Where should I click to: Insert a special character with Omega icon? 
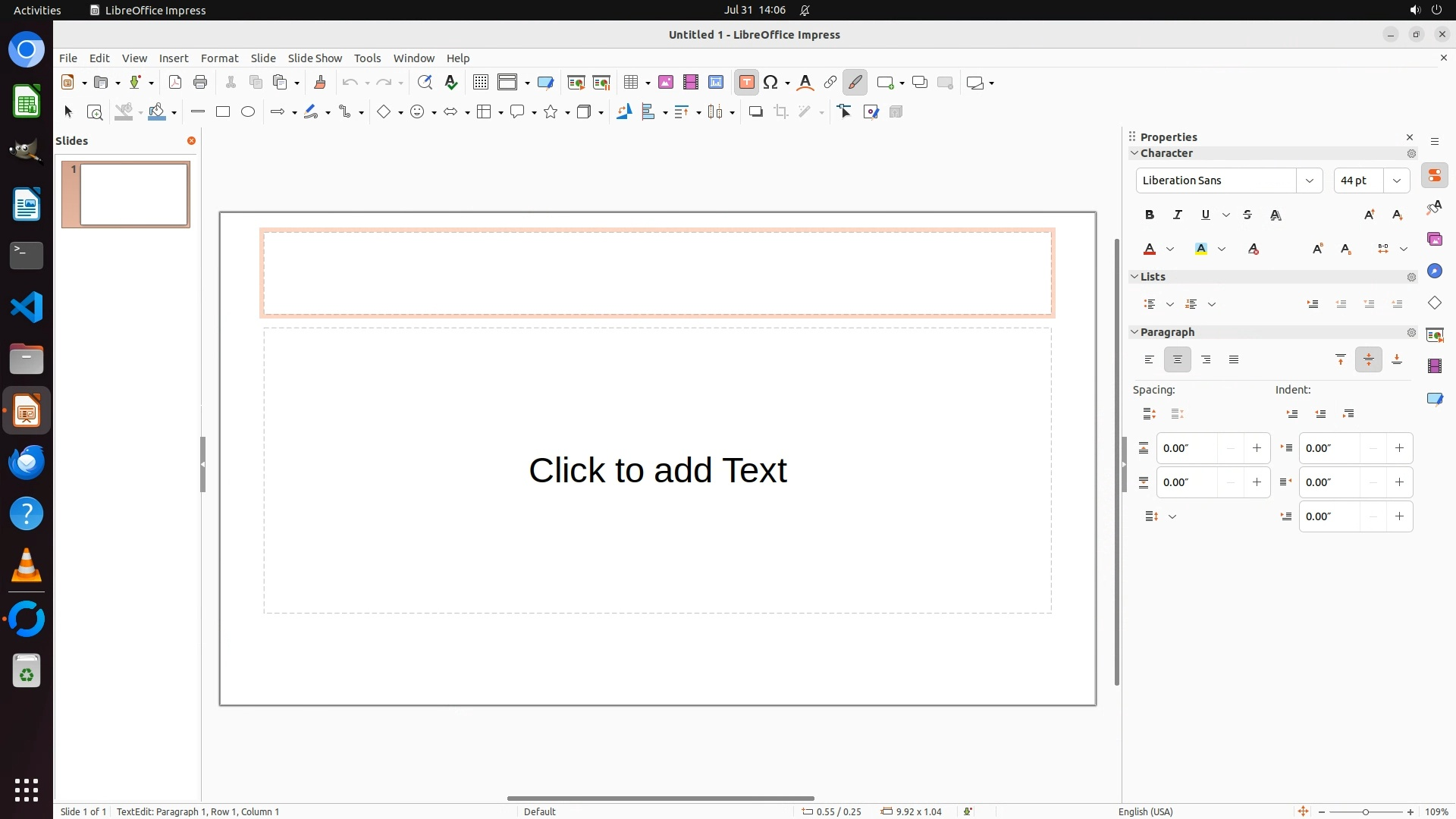pos(770,83)
